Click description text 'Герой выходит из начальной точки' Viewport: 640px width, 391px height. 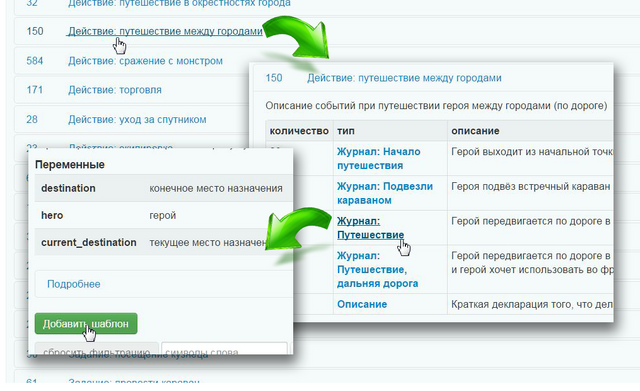[532, 152]
